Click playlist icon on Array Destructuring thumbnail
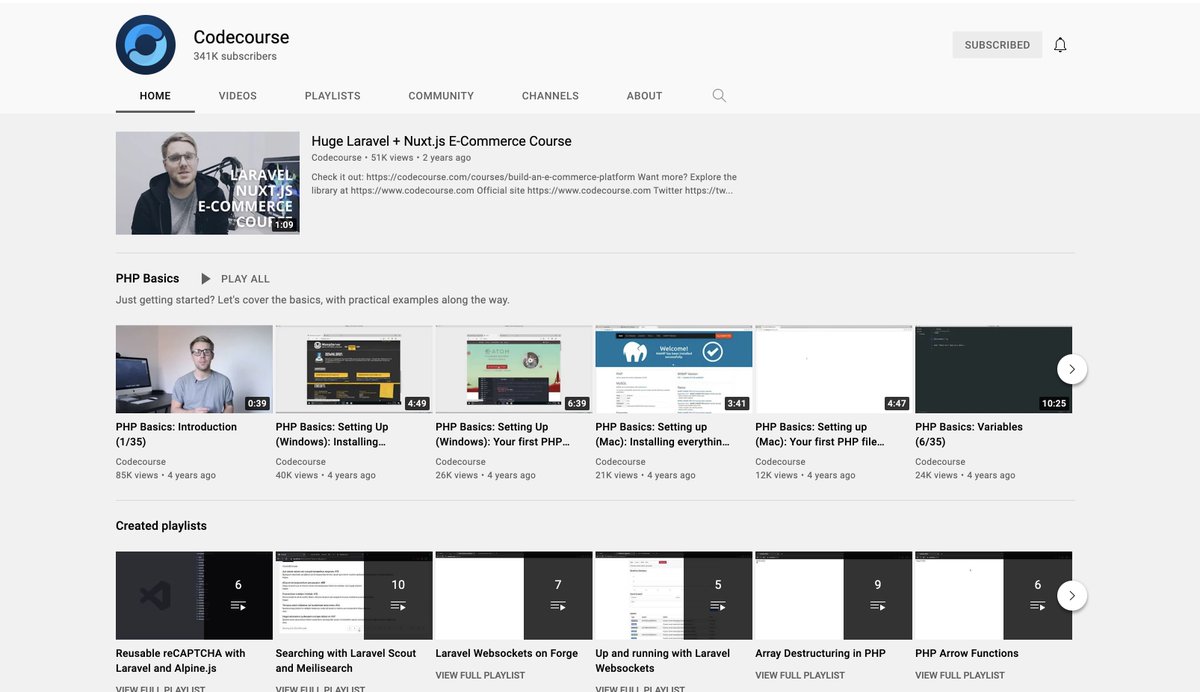The height and width of the screenshot is (692, 1200). (878, 606)
